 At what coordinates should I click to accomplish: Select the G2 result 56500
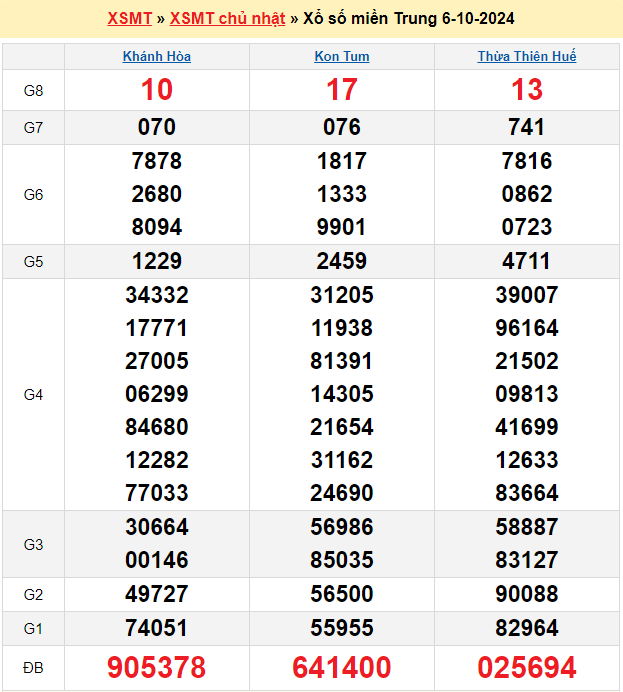342,594
